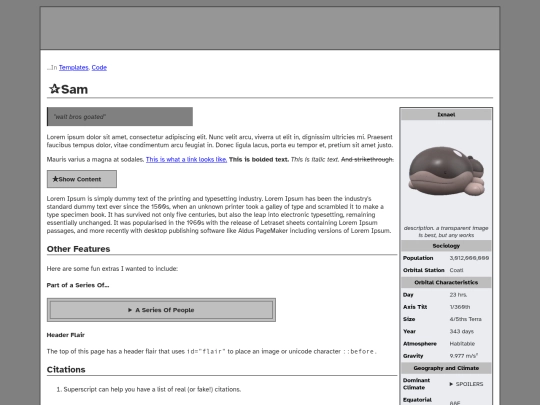The image size is (540, 405).
Task: Click the Size value 4/5ths Terra
Action: tap(465, 319)
